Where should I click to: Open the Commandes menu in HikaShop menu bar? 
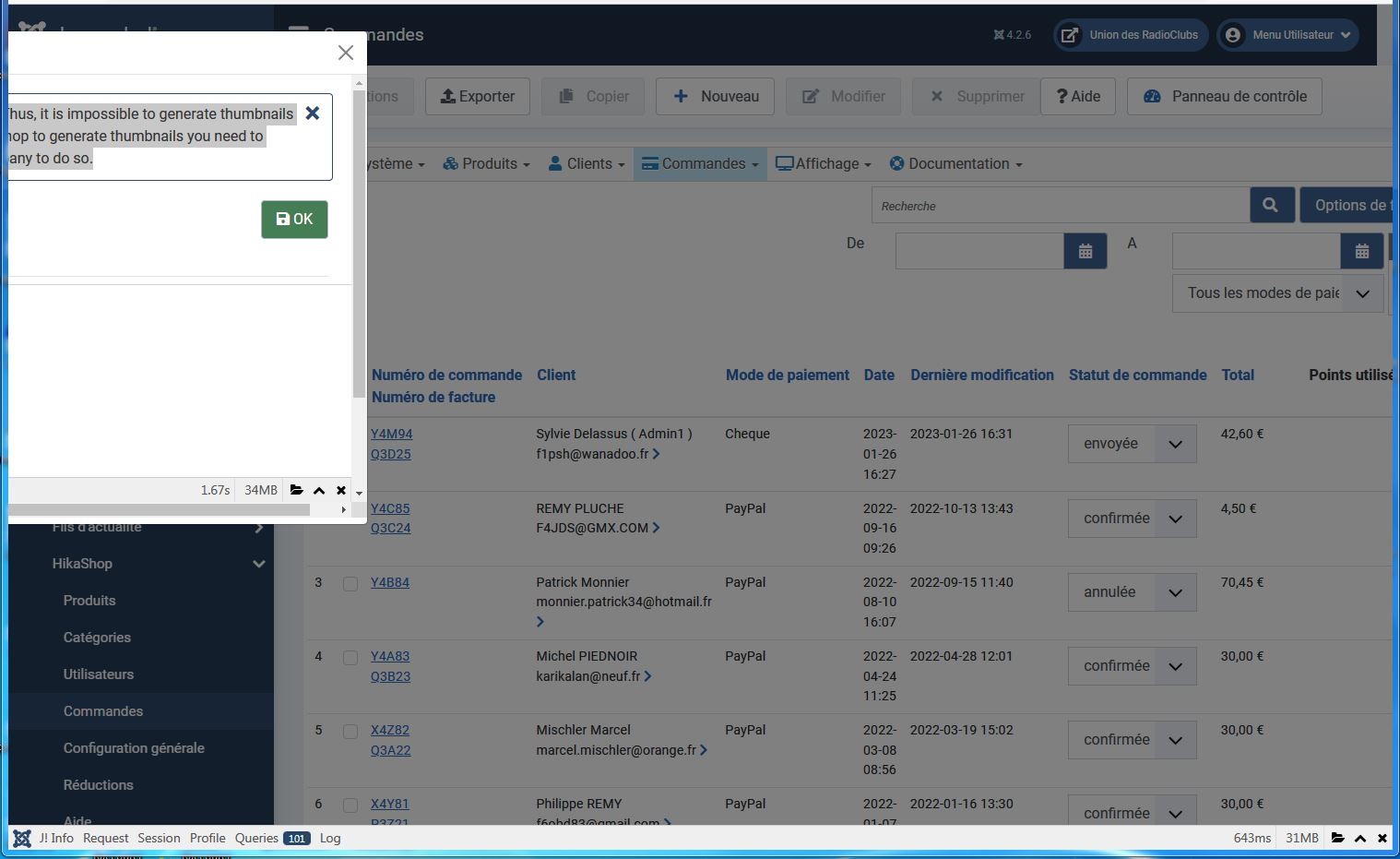coord(700,164)
